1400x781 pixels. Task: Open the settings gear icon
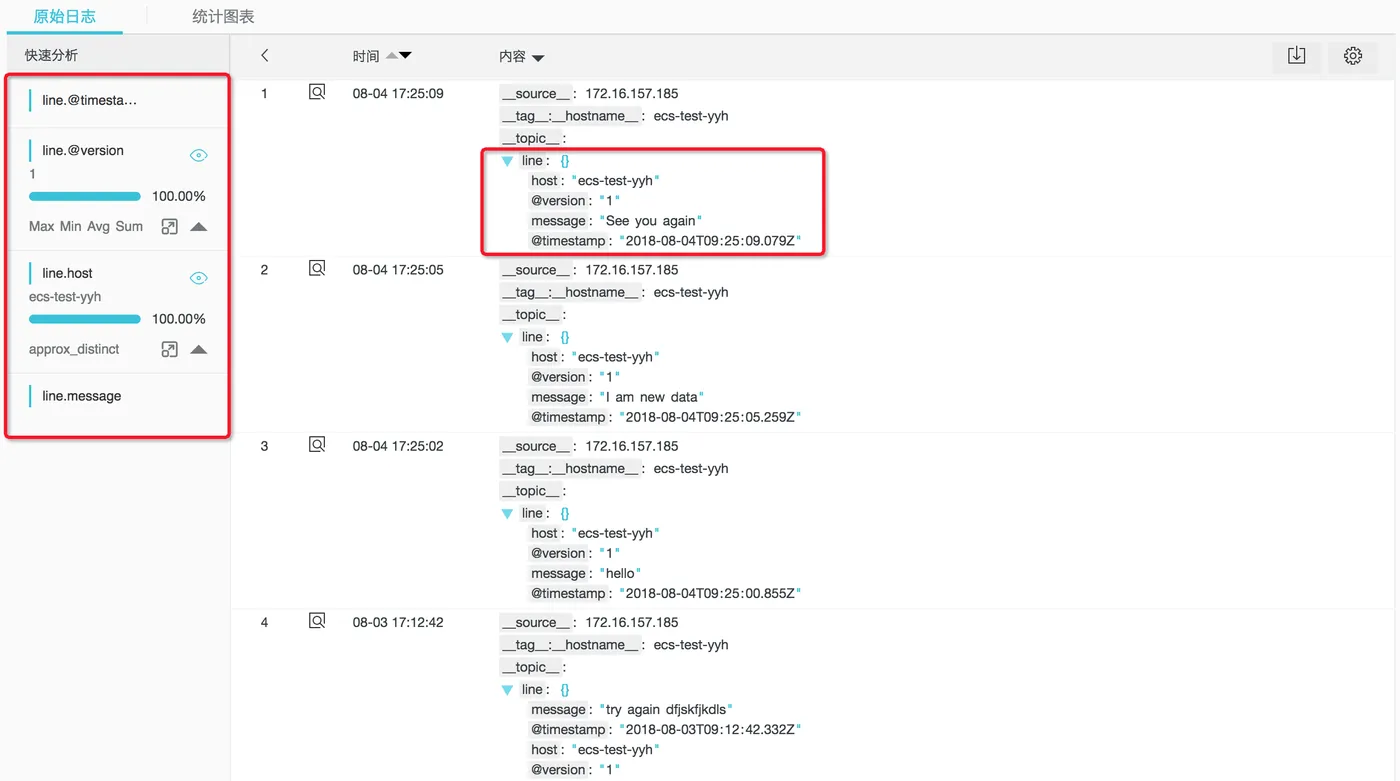[1353, 56]
